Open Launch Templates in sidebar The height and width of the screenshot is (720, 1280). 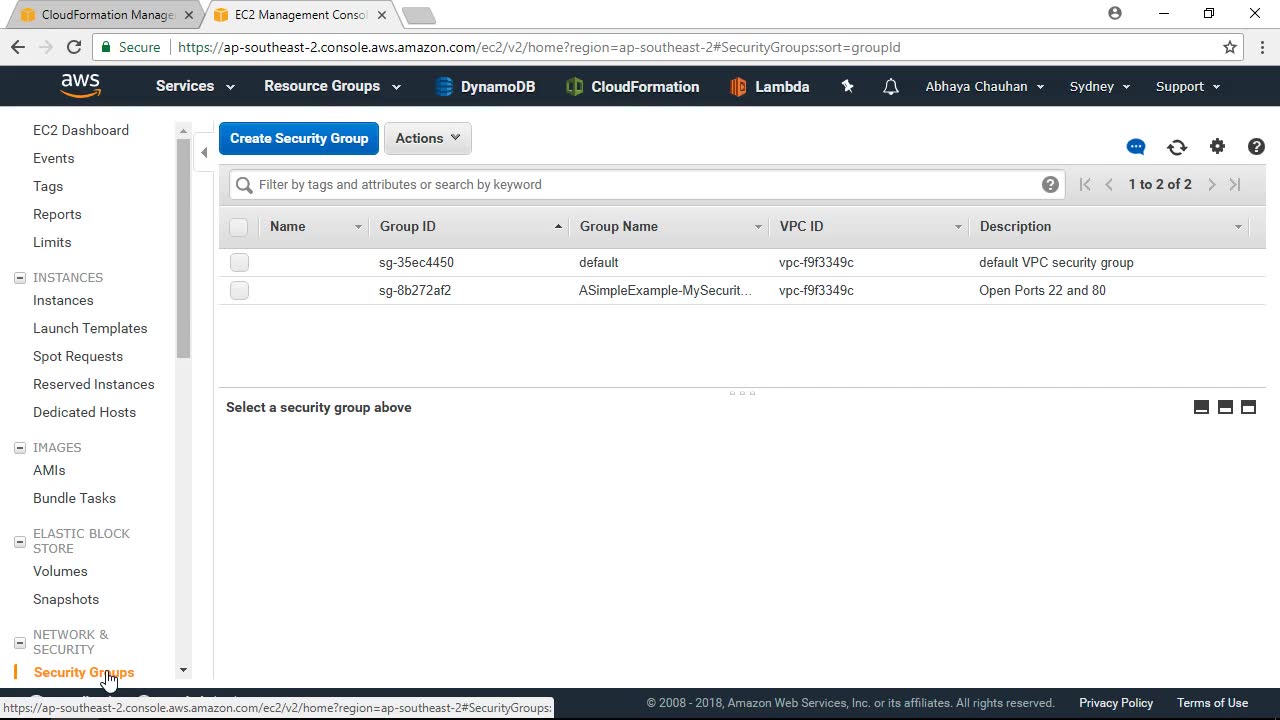(x=90, y=328)
